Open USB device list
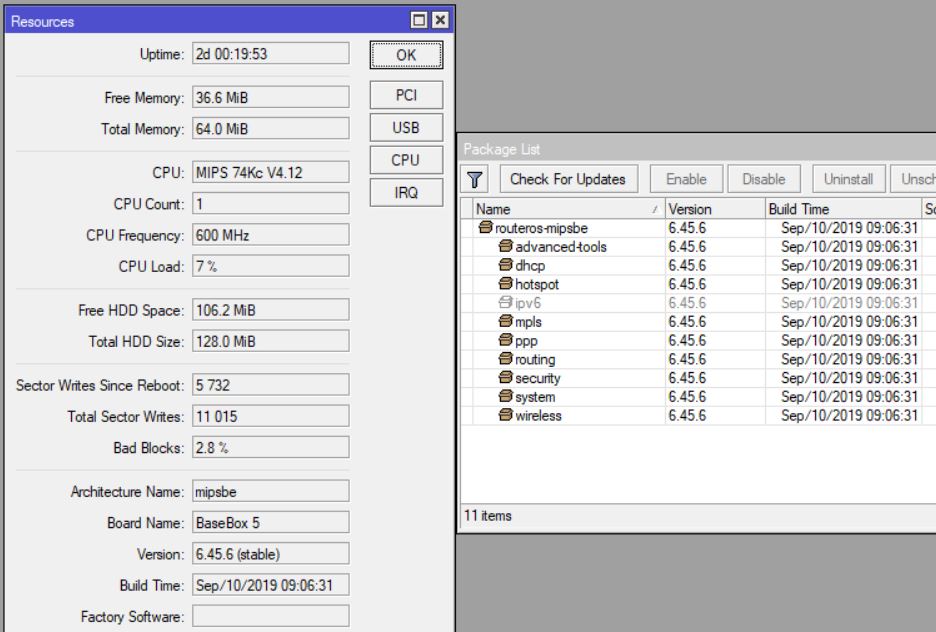936x632 pixels. (x=406, y=127)
